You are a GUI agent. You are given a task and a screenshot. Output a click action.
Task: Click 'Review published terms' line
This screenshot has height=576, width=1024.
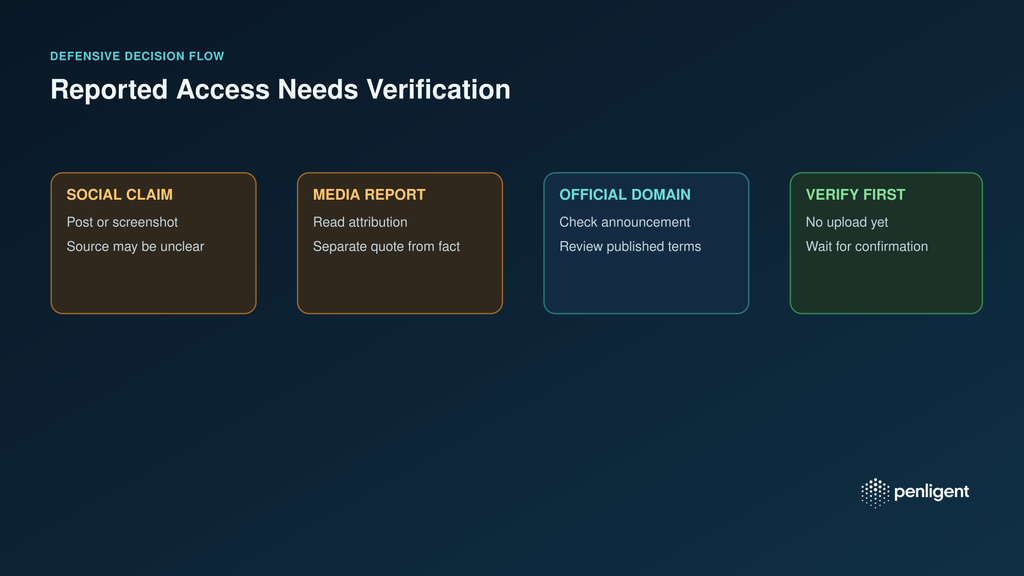coord(630,246)
